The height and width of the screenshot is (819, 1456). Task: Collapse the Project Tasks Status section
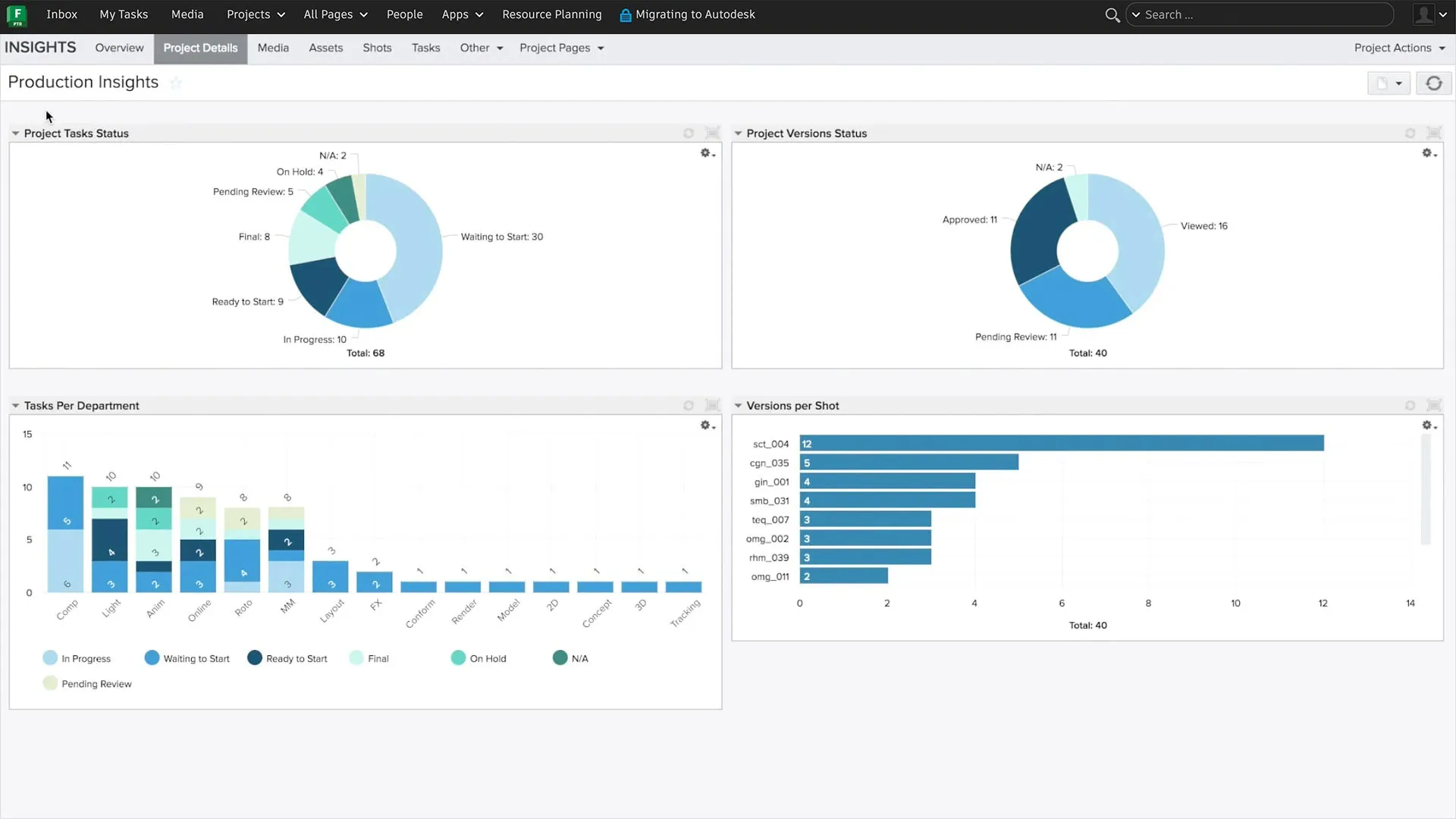click(x=15, y=133)
